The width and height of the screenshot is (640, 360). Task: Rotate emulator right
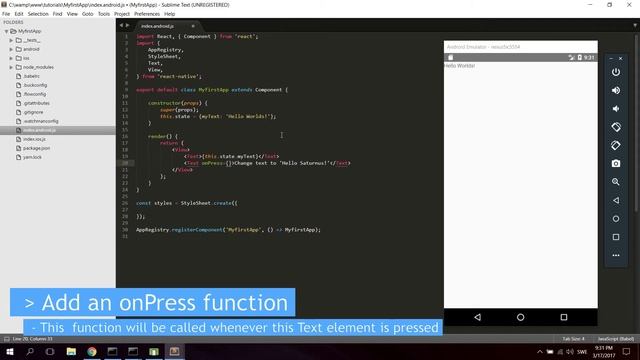point(616,145)
